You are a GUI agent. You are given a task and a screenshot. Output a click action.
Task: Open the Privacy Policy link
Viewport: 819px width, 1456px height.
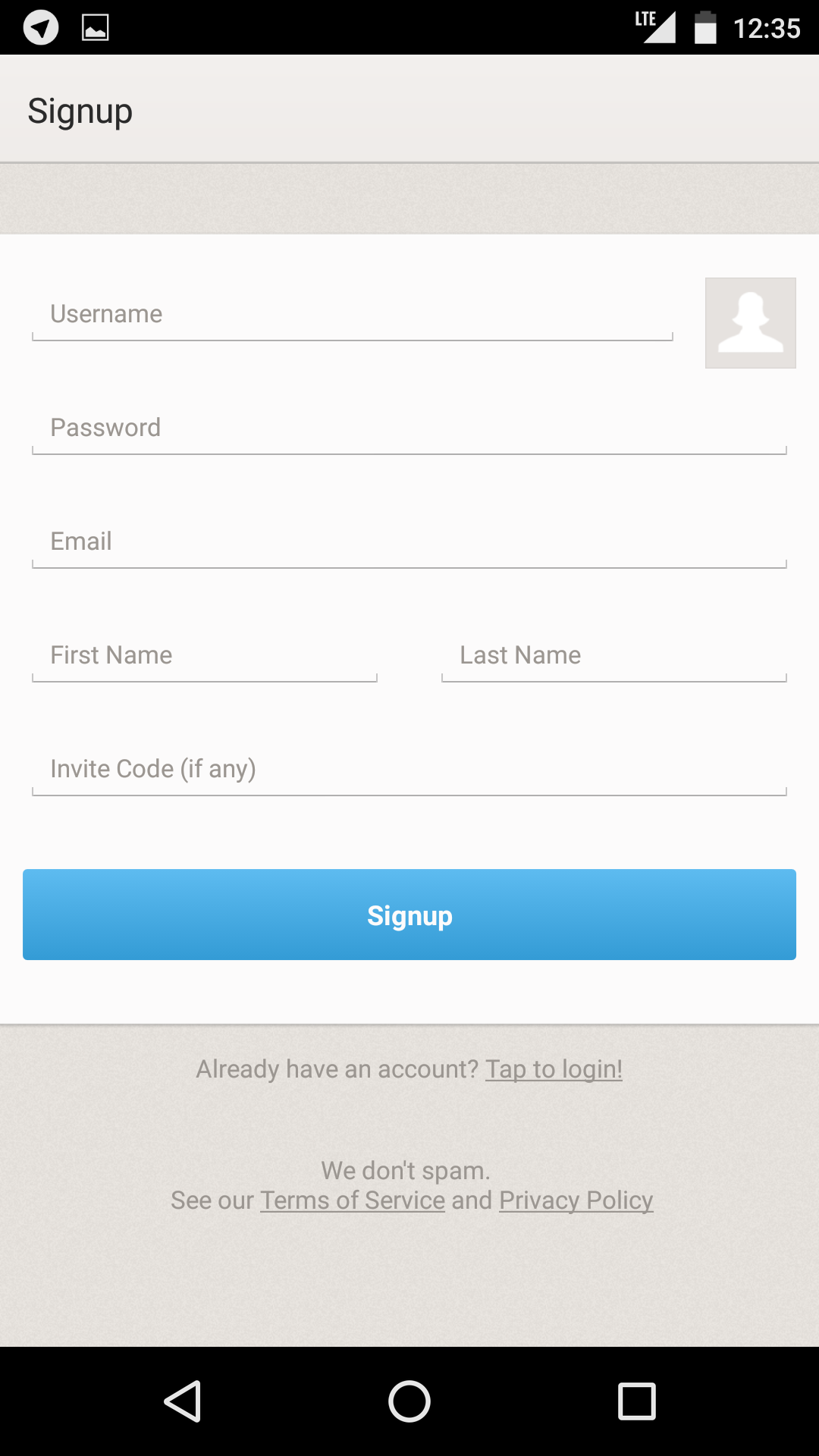point(576,1200)
